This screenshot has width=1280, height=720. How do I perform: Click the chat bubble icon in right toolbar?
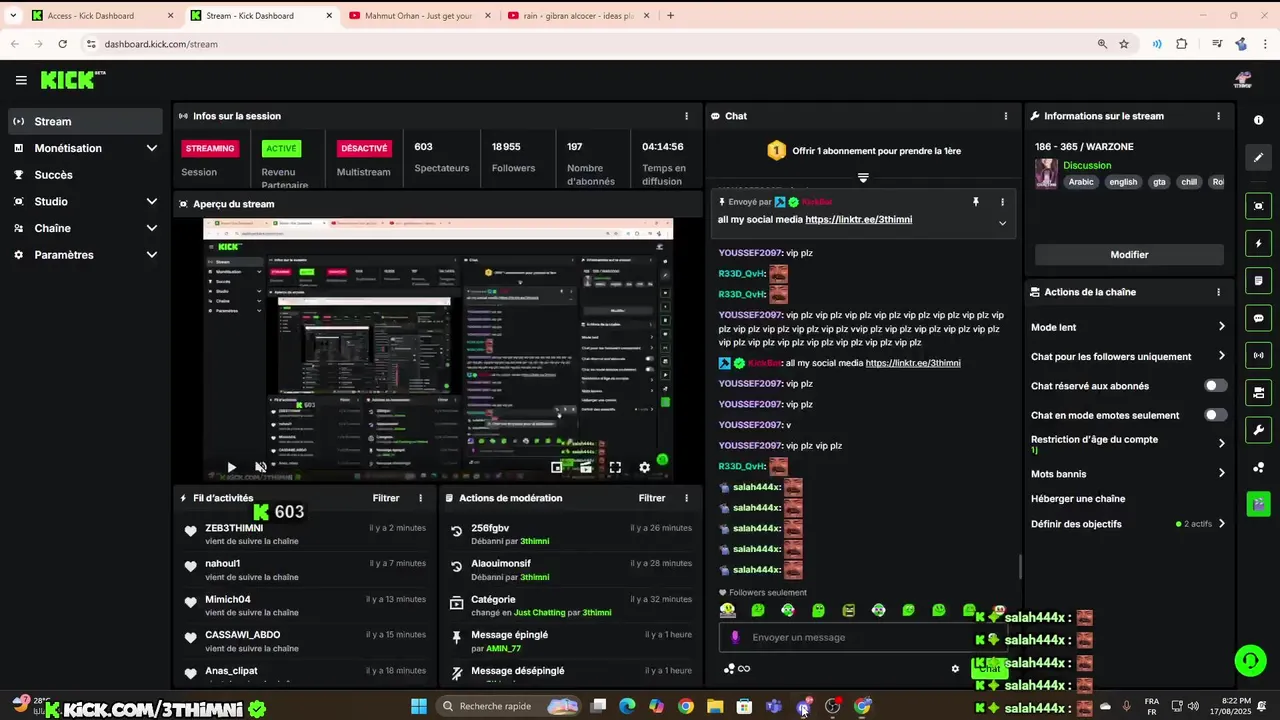[1258, 318]
